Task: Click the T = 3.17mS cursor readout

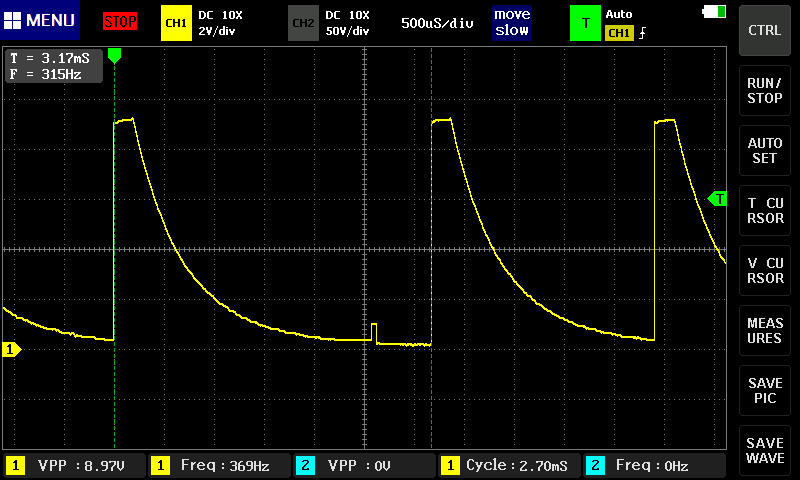Action: tap(50, 58)
